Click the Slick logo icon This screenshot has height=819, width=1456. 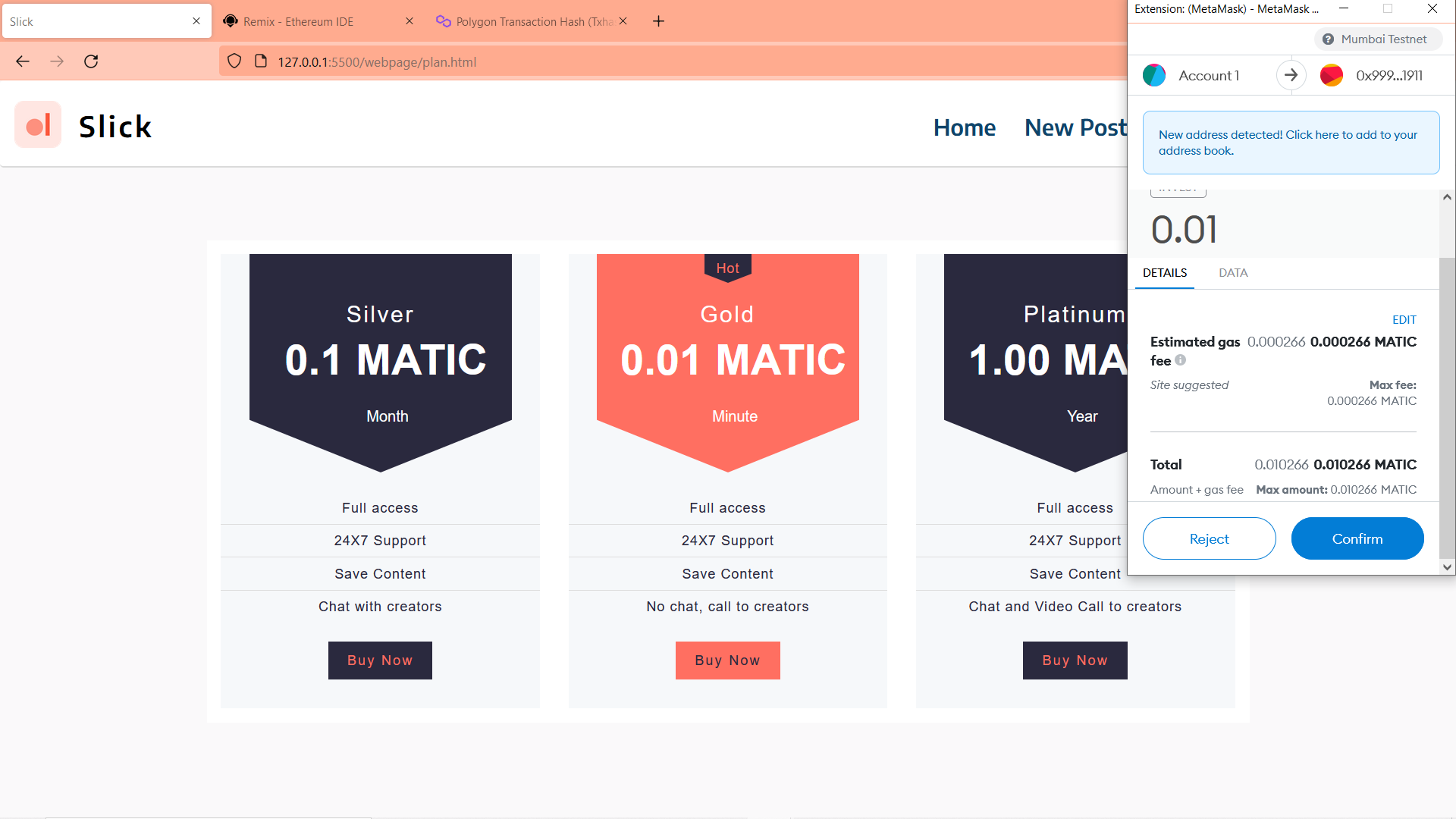(38, 125)
